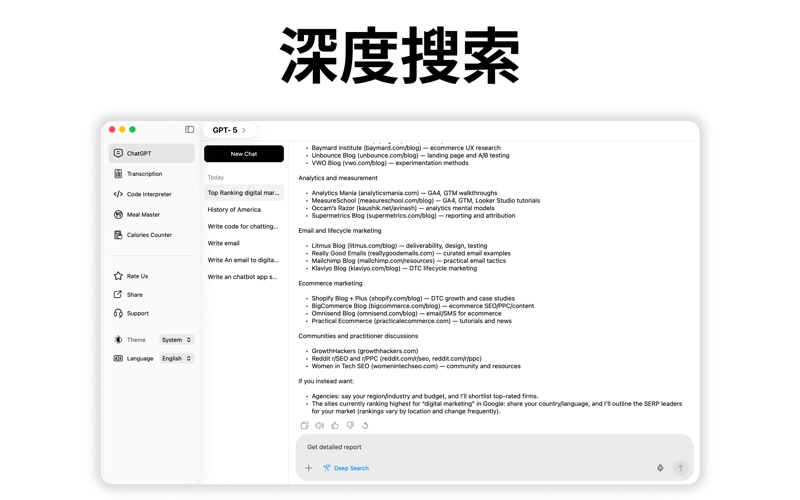Click the Shopify Blog + Plus line
Screen dimensions: 800x500
413,298
